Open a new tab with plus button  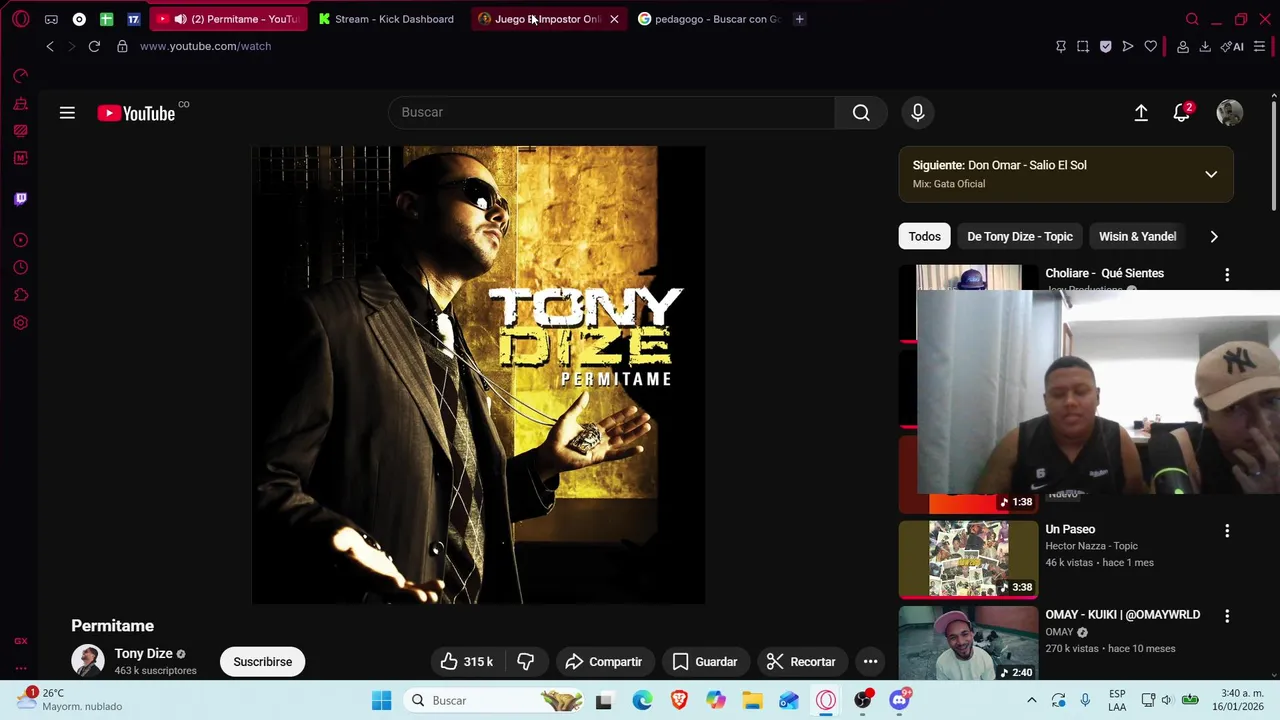pyautogui.click(x=799, y=19)
